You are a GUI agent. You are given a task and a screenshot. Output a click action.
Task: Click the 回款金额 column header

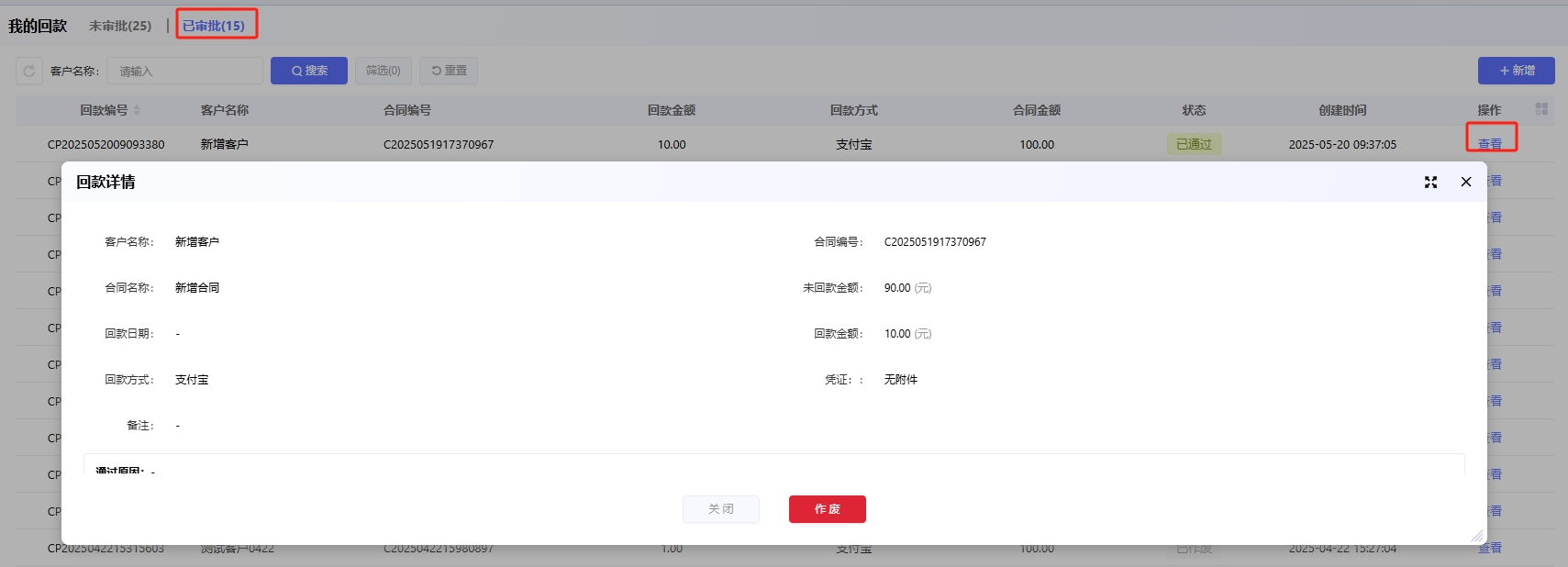tap(671, 110)
